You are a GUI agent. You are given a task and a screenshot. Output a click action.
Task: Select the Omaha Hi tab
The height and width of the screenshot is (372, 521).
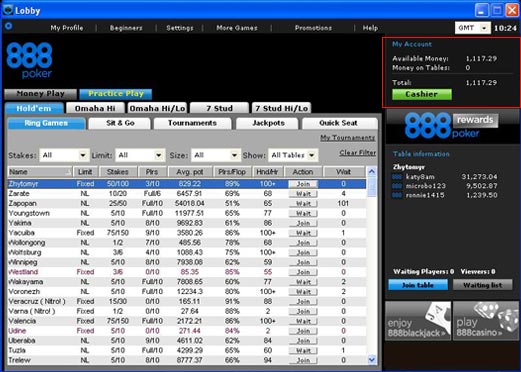coord(95,108)
